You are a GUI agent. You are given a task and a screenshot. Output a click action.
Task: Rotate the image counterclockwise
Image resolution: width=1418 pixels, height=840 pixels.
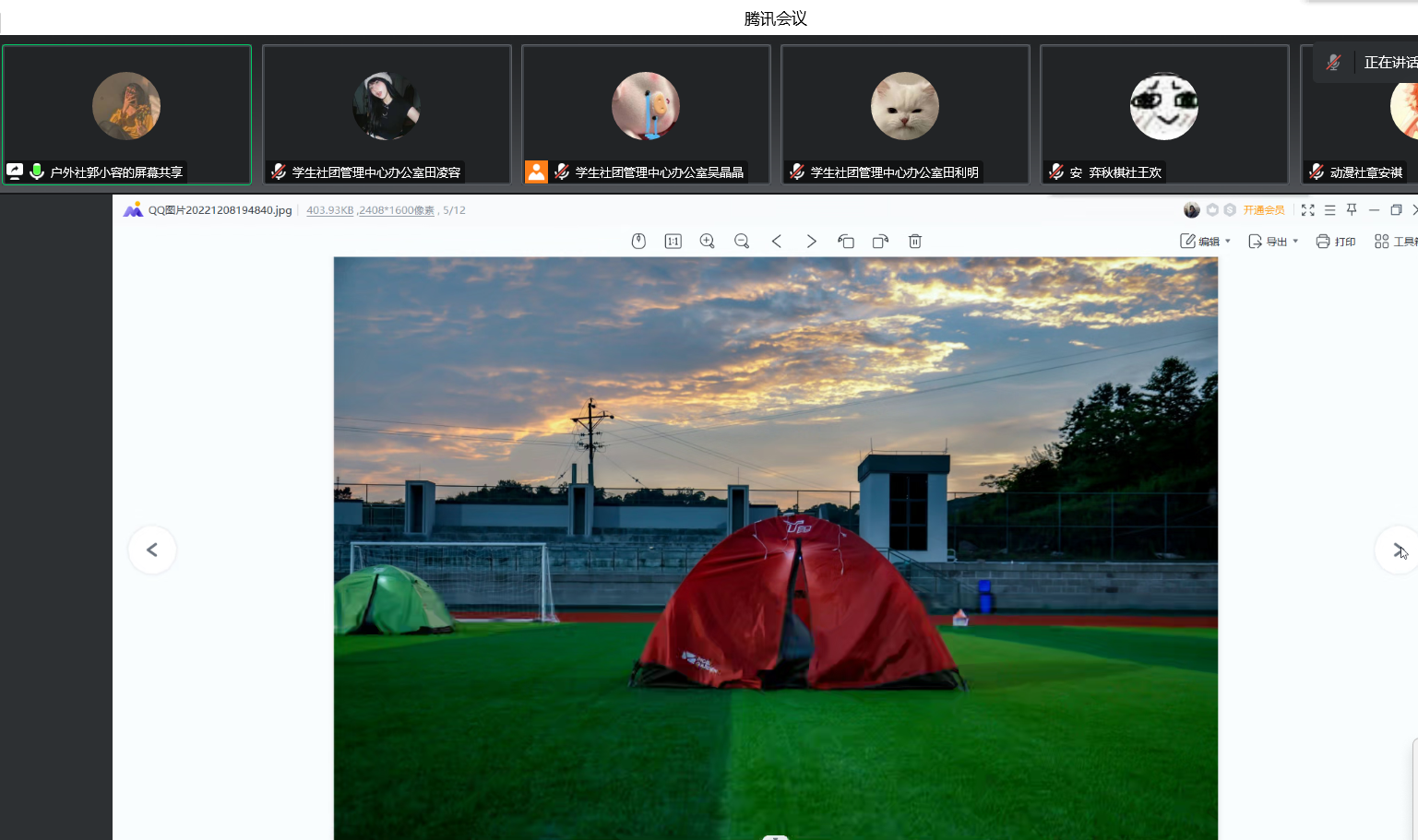pos(846,242)
